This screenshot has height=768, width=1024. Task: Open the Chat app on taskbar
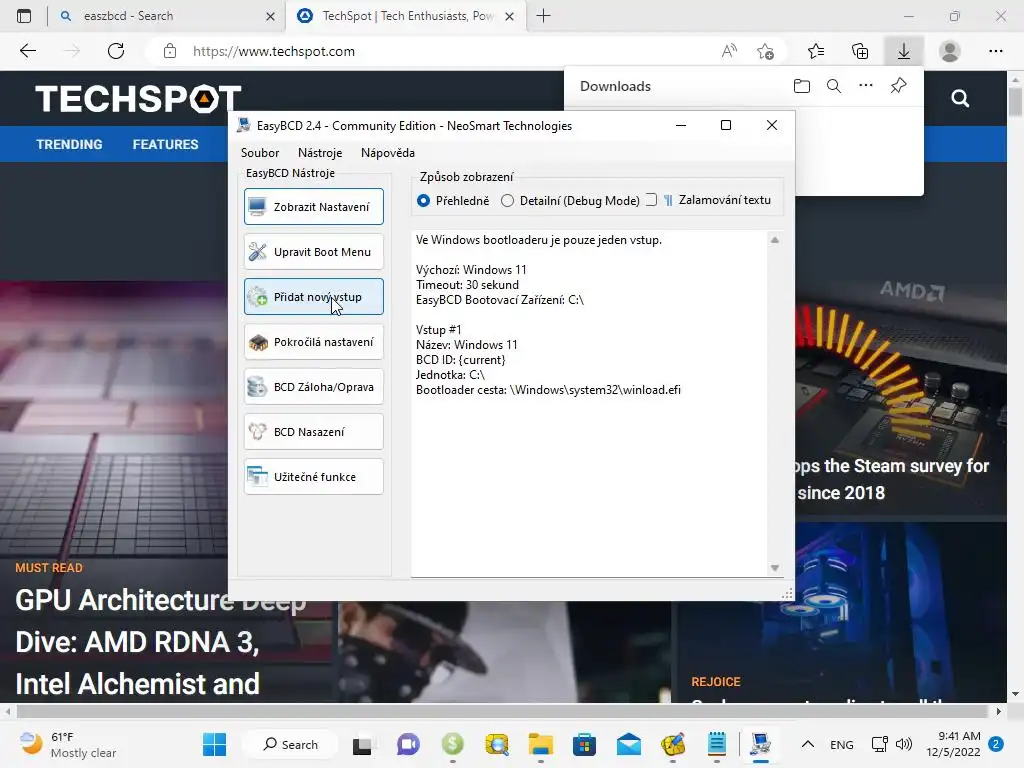pyautogui.click(x=408, y=744)
